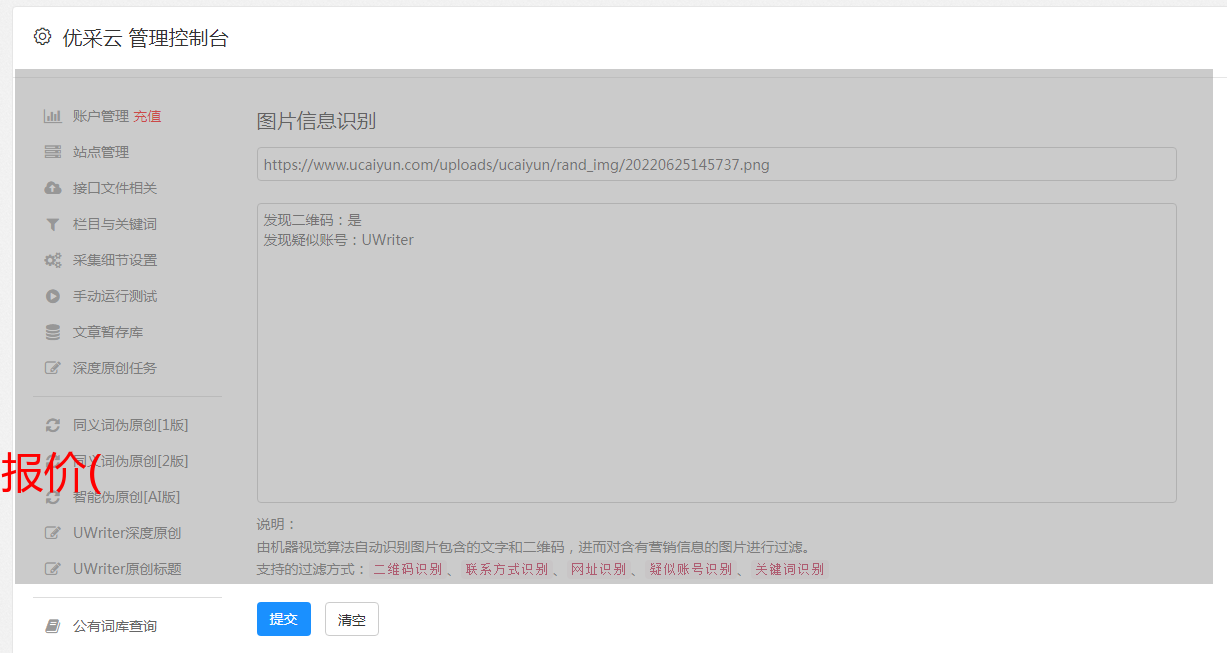Select UWriter原创标题 in the sidebar
Viewport: 1227px width, 653px height.
pos(126,569)
